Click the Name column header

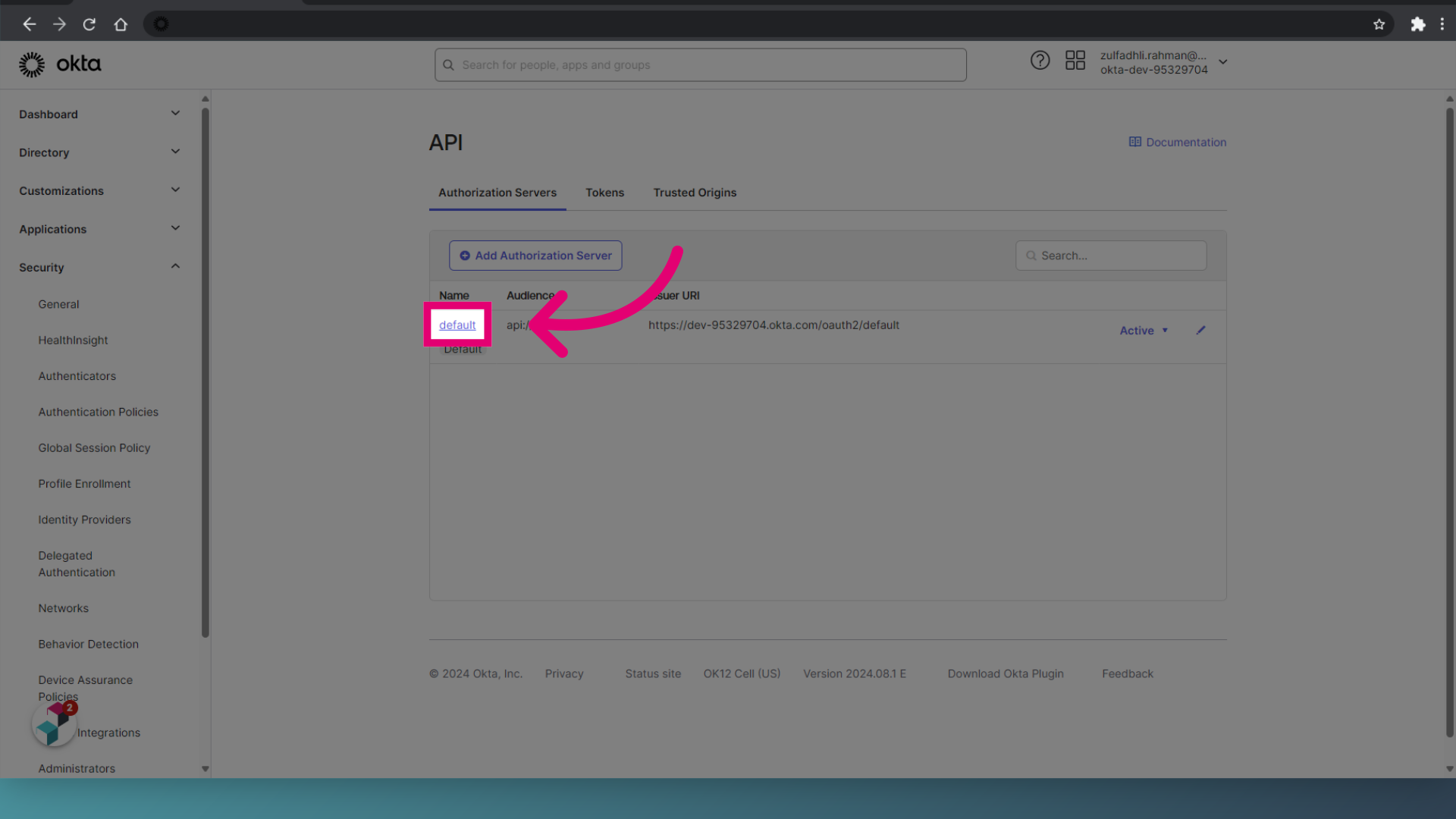(454, 296)
